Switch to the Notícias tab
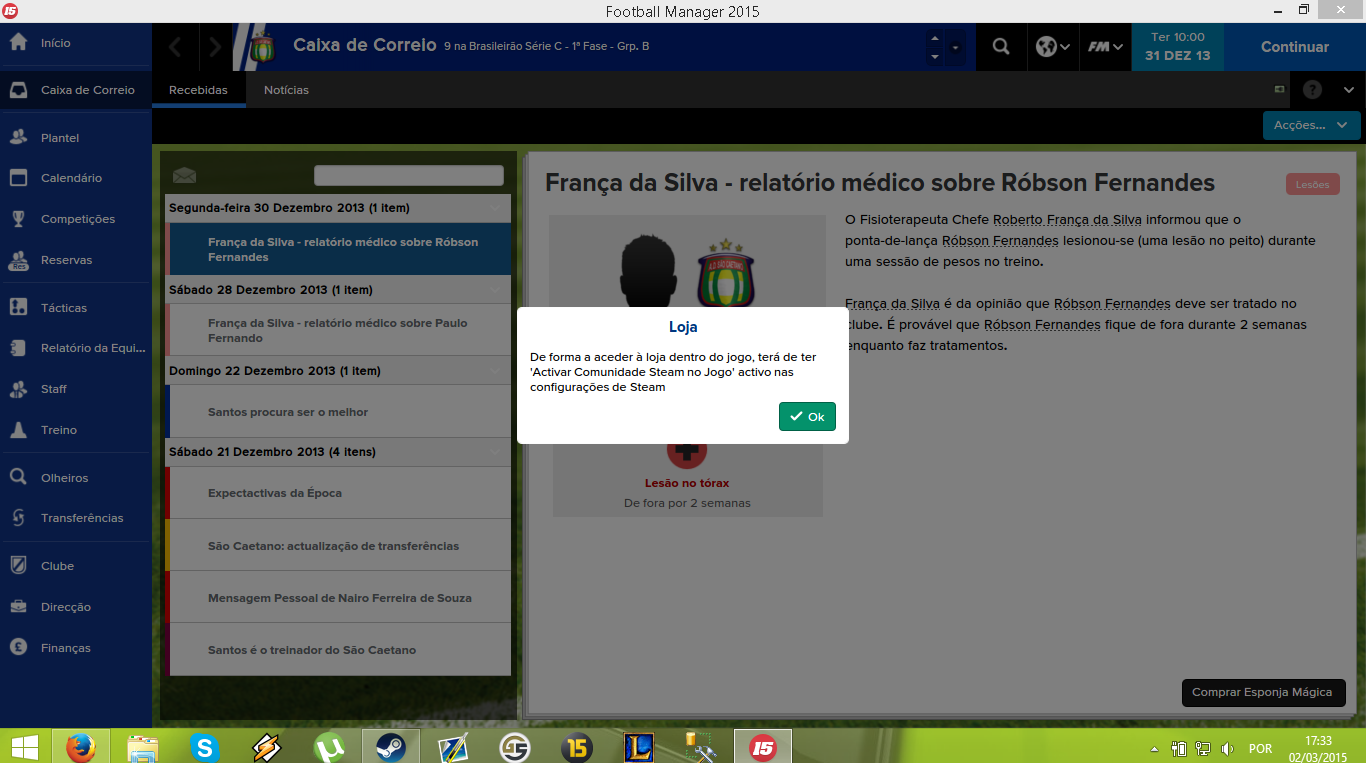This screenshot has height=763, width=1366. click(x=286, y=90)
